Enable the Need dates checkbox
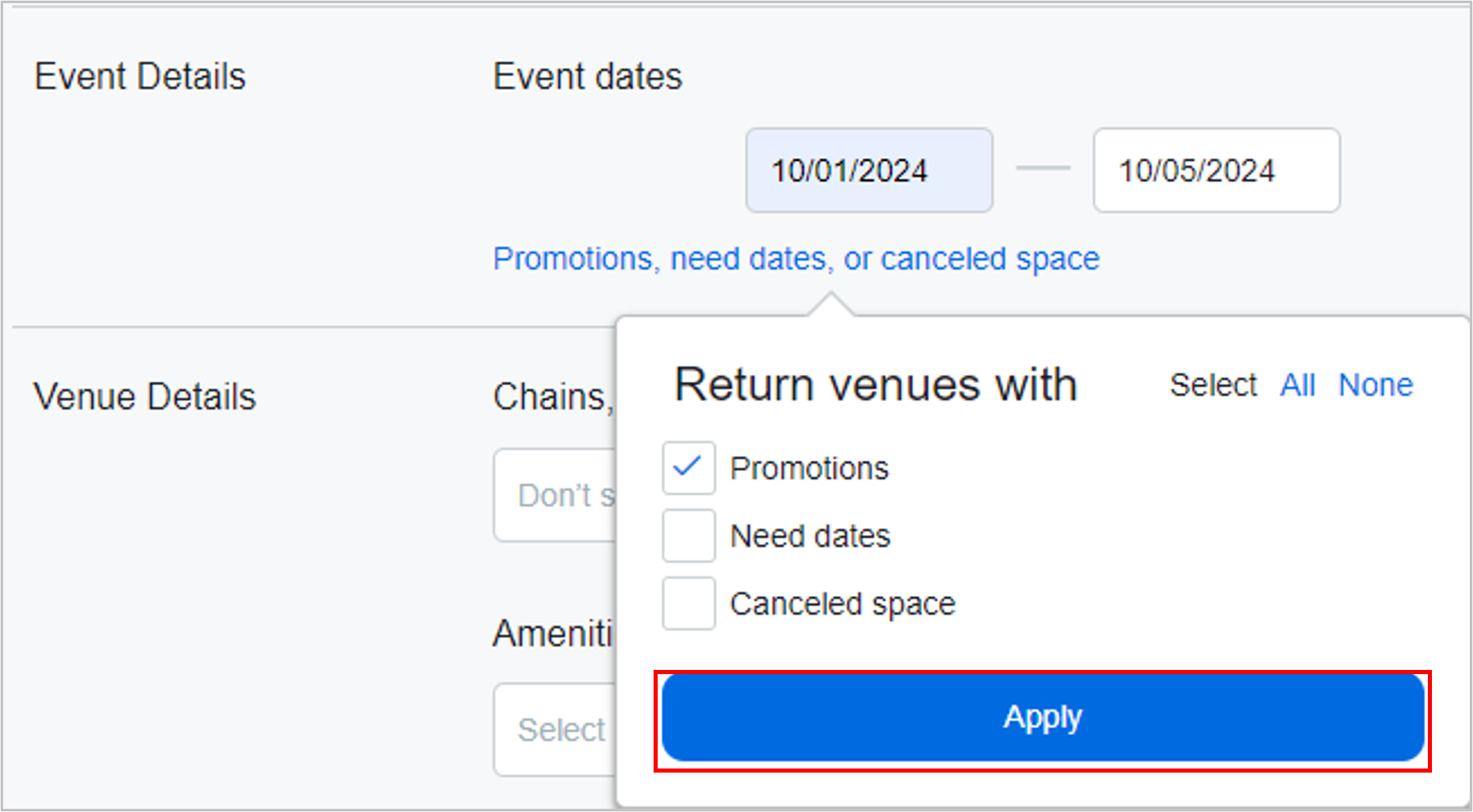The height and width of the screenshot is (812, 1473). [688, 536]
